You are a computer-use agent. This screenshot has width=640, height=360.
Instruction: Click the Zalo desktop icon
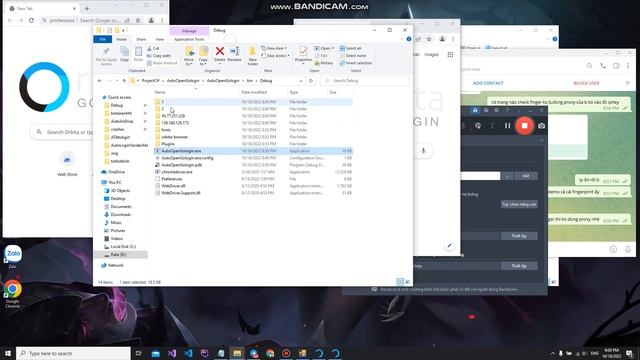[x=13, y=257]
